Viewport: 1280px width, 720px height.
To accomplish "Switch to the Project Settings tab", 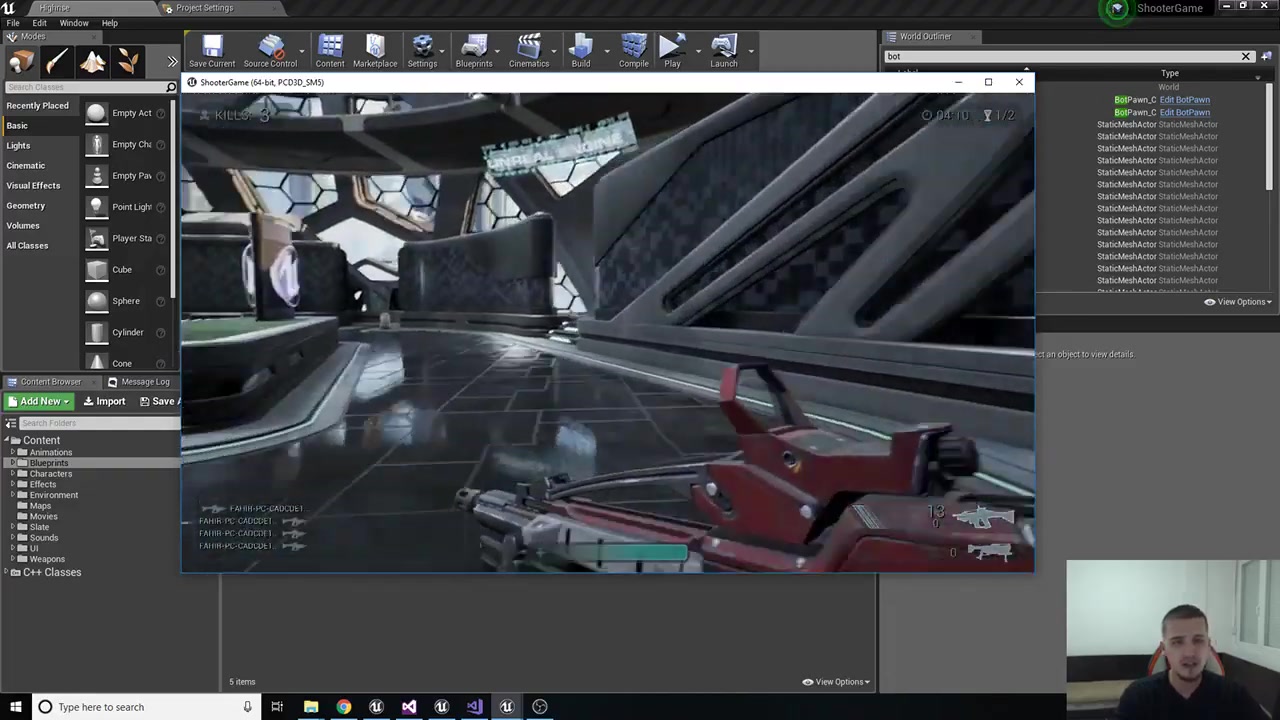I will click(x=204, y=8).
